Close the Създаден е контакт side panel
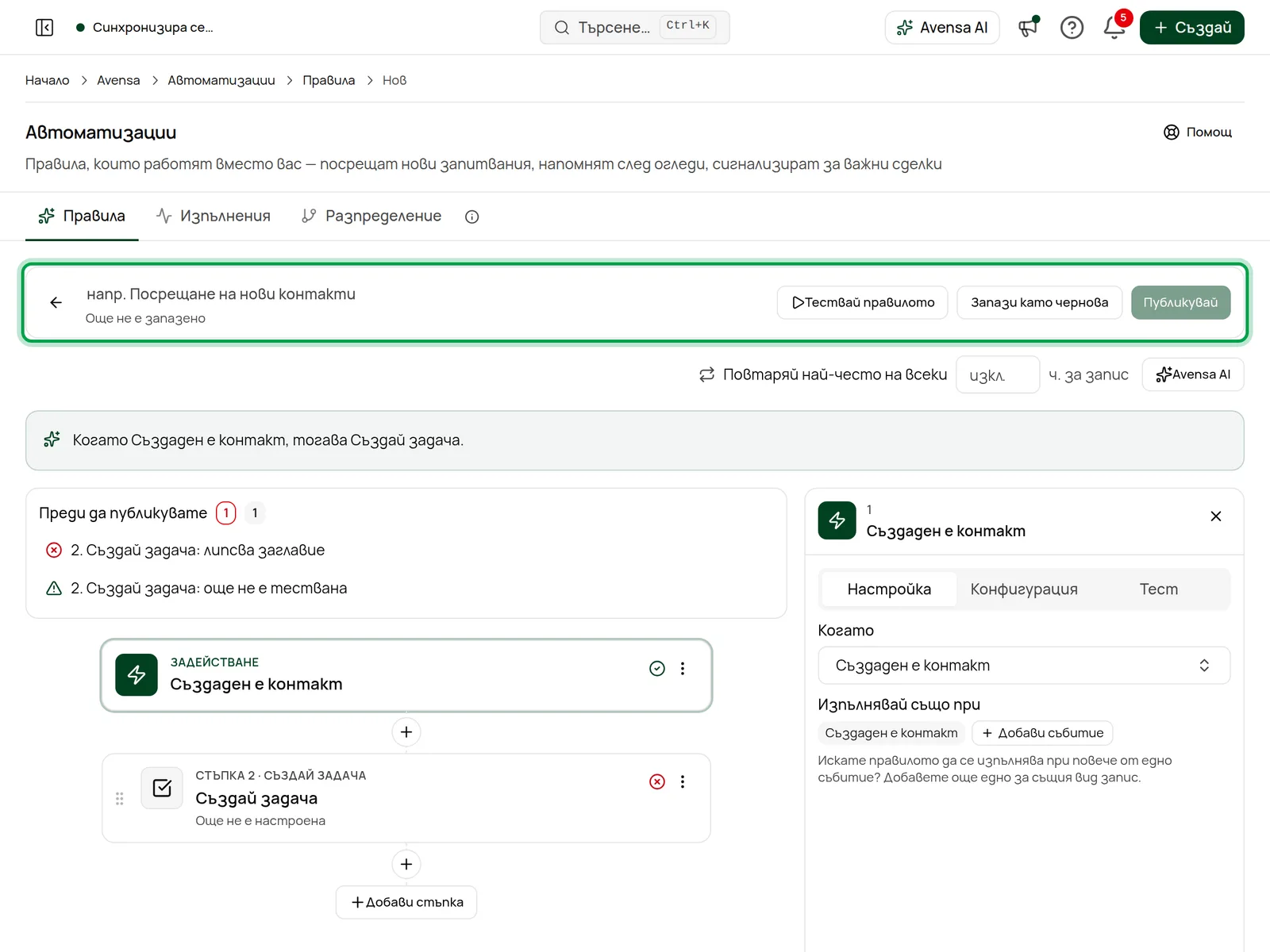This screenshot has height=952, width=1270. click(1215, 516)
